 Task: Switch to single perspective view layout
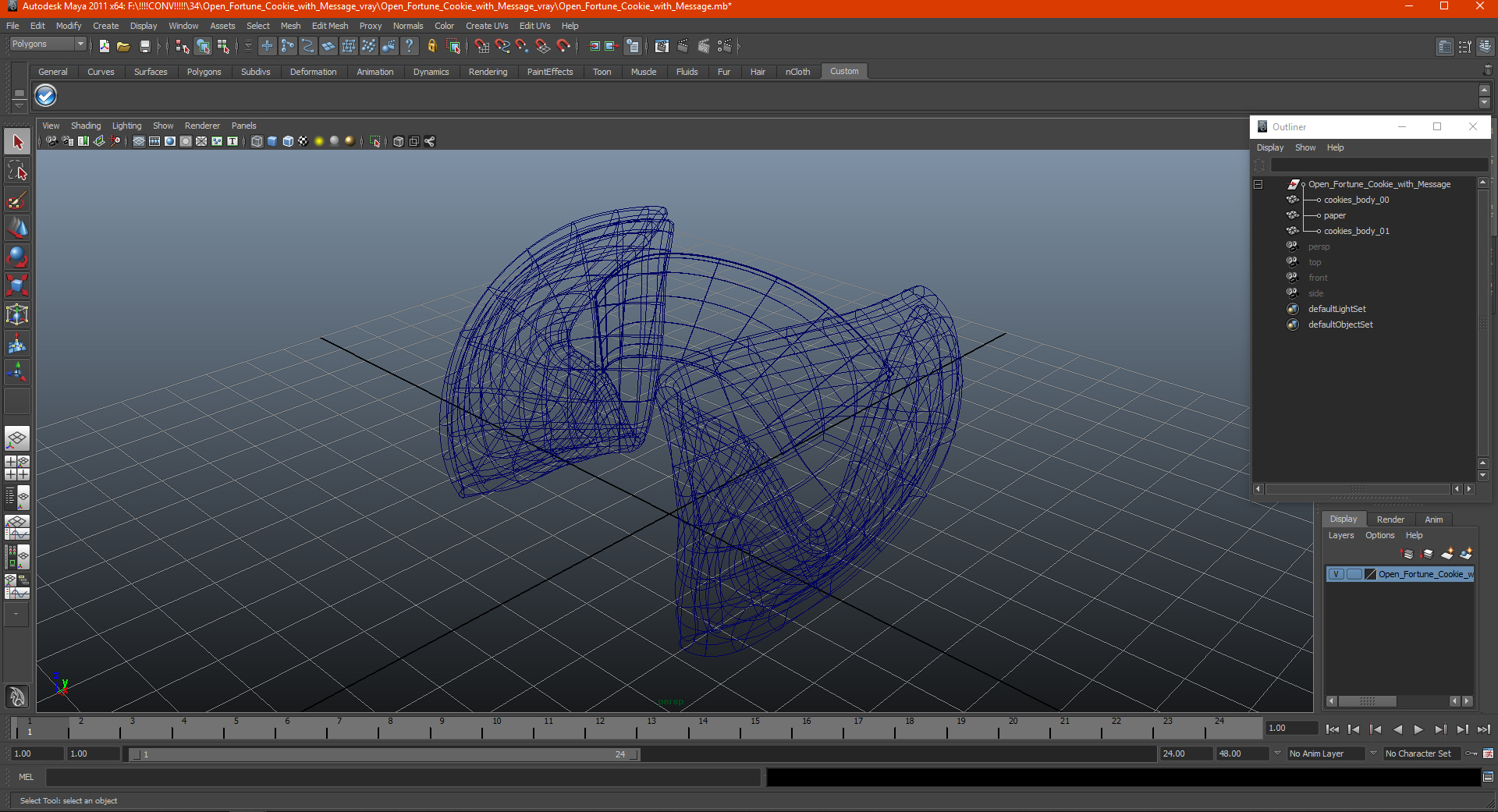(x=17, y=439)
